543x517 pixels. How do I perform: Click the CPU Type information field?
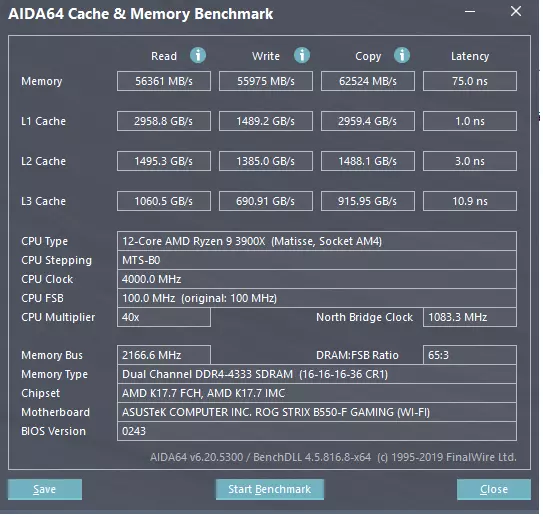point(317,241)
